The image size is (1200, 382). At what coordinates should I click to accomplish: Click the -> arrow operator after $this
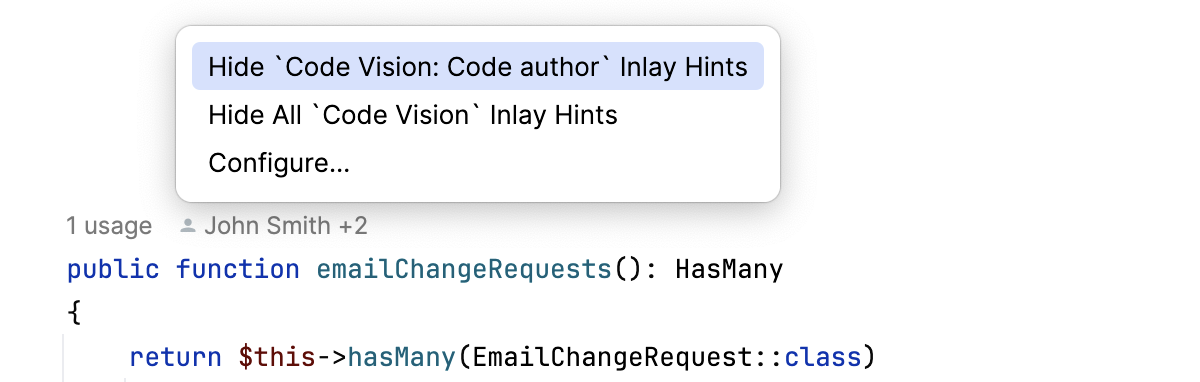[x=332, y=356]
